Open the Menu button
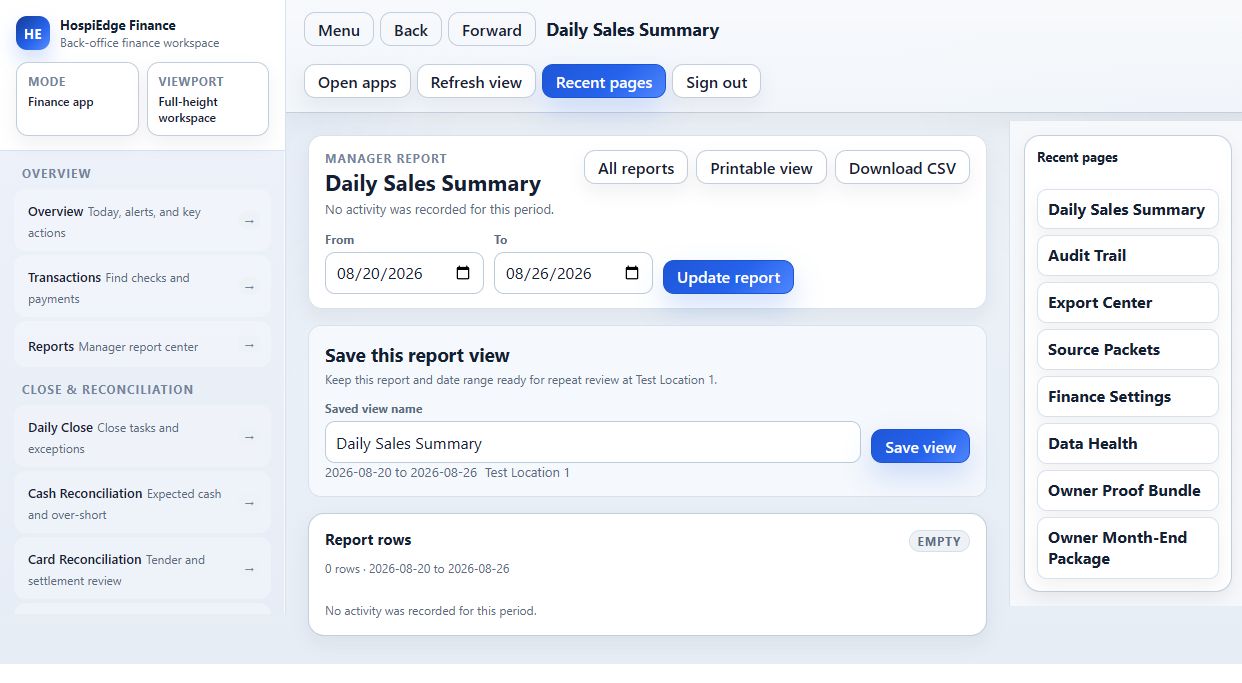 (339, 30)
